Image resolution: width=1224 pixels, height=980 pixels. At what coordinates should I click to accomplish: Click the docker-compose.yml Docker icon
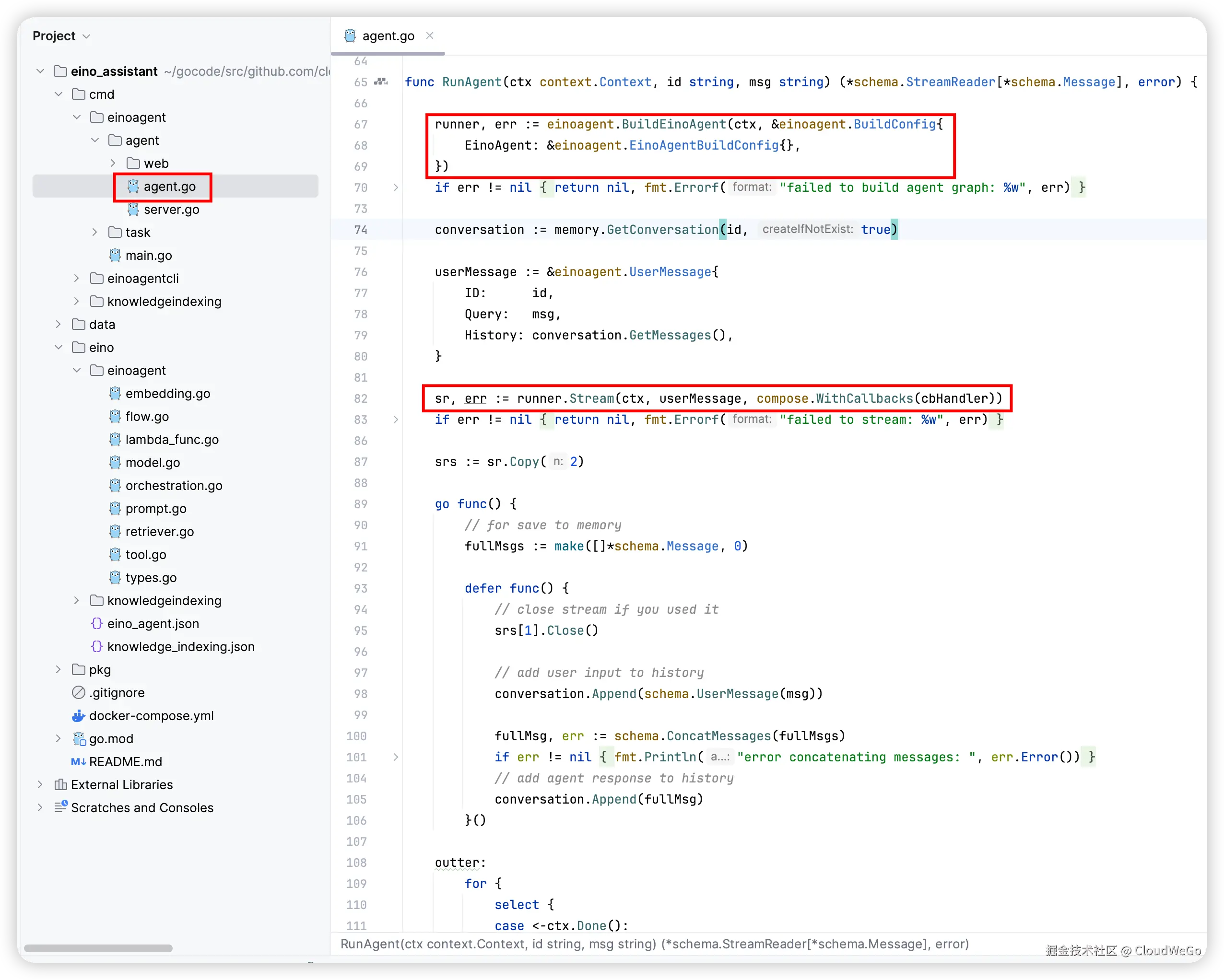pyautogui.click(x=78, y=715)
